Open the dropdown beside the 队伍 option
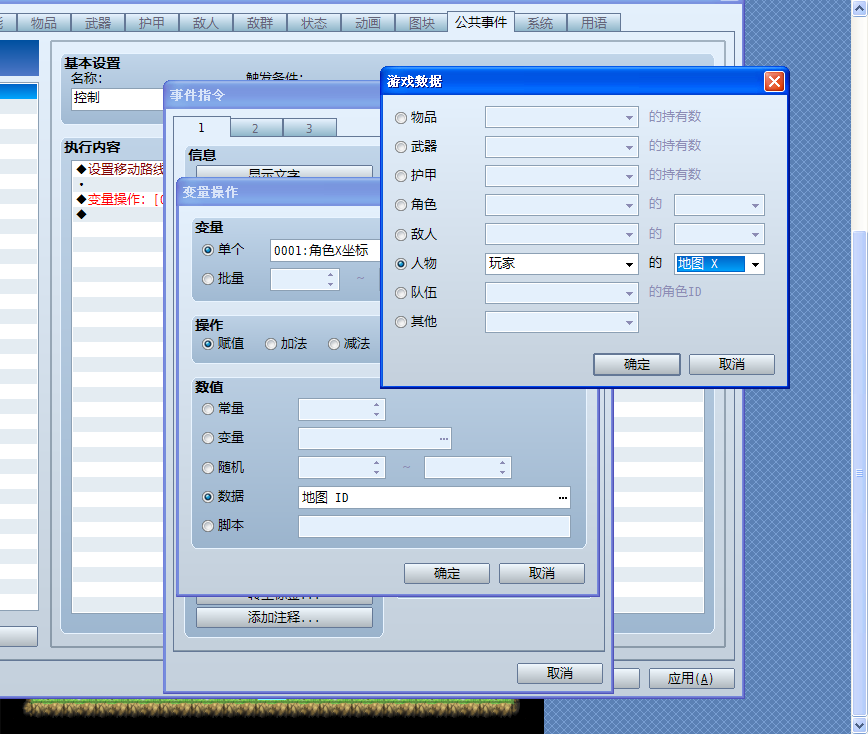Screen dimensions: 868x734 [x=629, y=293]
